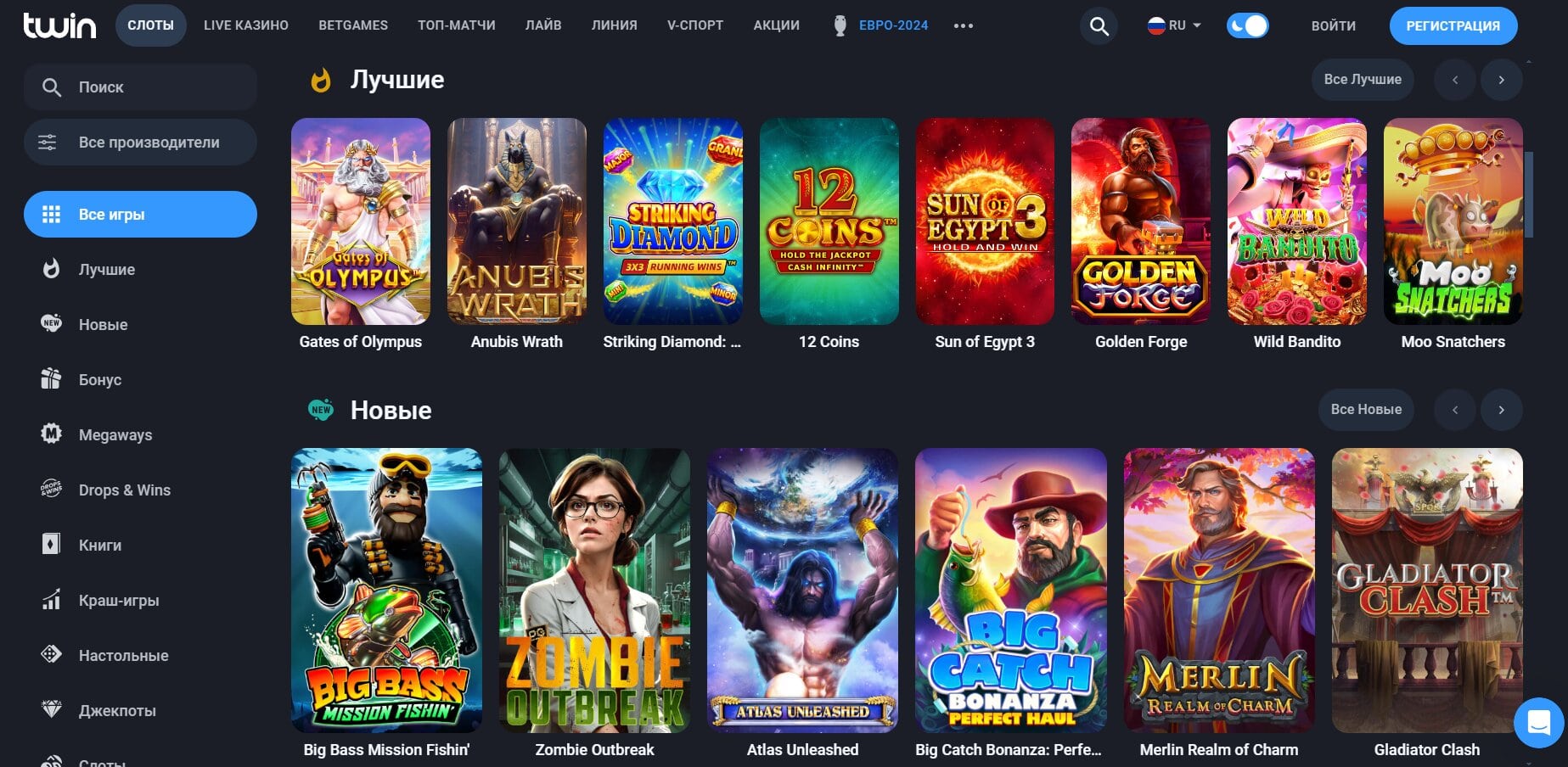Switch to LIVE КАЗИНО tab
This screenshot has width=1568, height=767.
pos(246,25)
